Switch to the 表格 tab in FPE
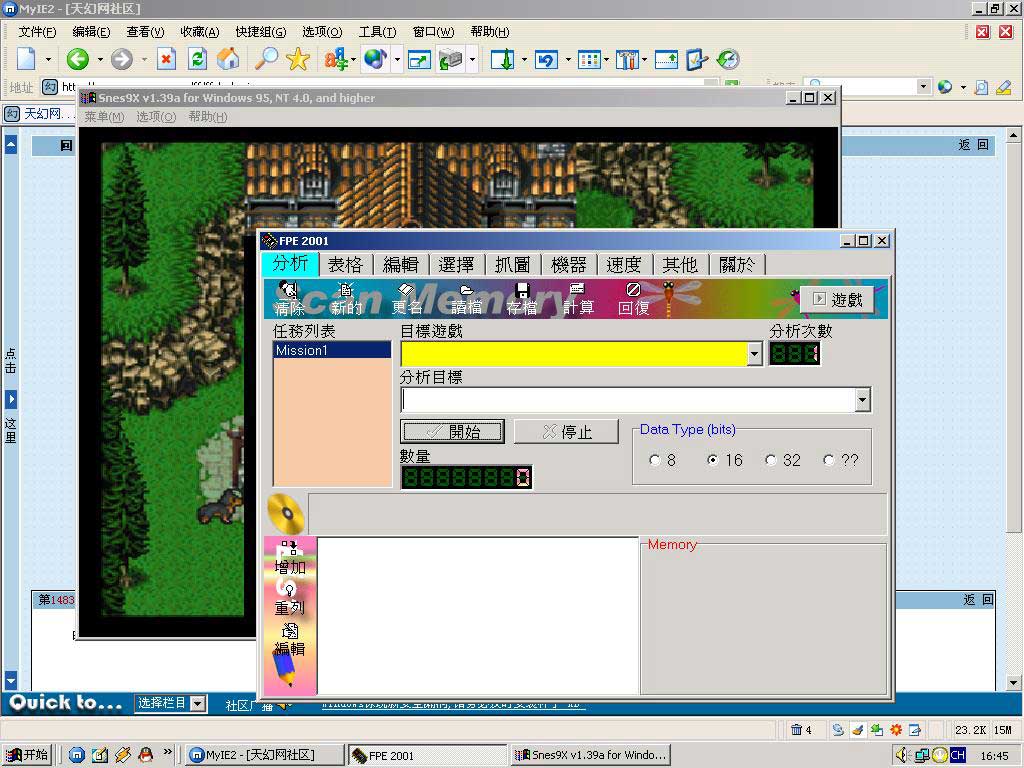This screenshot has height=768, width=1024. 345,264
